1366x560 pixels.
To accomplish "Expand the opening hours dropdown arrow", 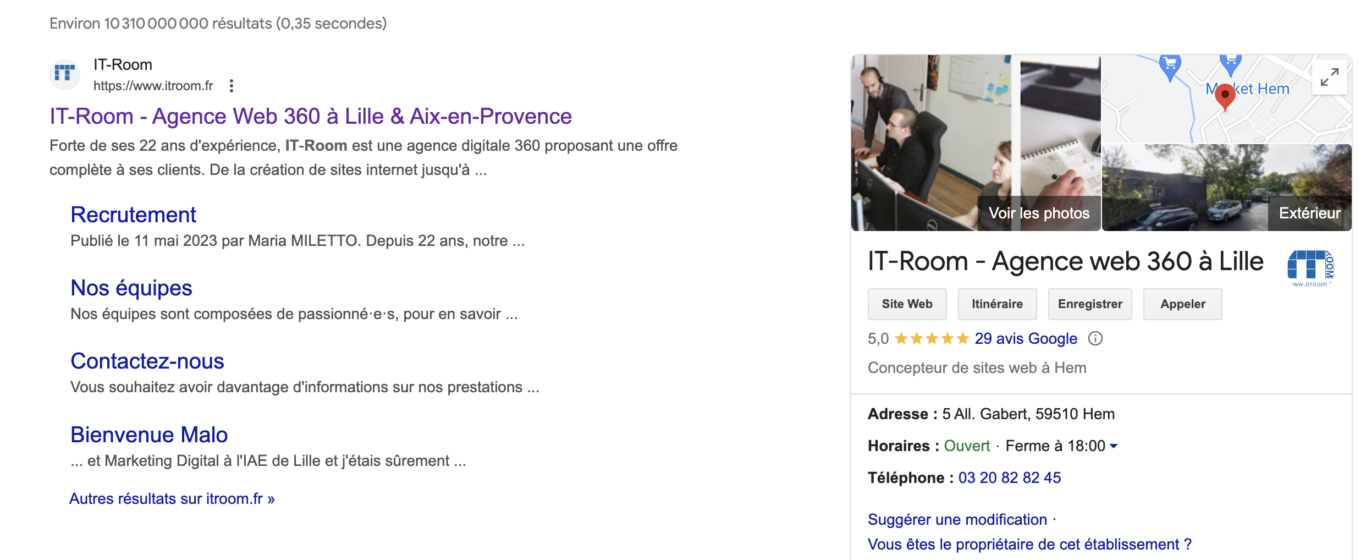I will pyautogui.click(x=1114, y=446).
